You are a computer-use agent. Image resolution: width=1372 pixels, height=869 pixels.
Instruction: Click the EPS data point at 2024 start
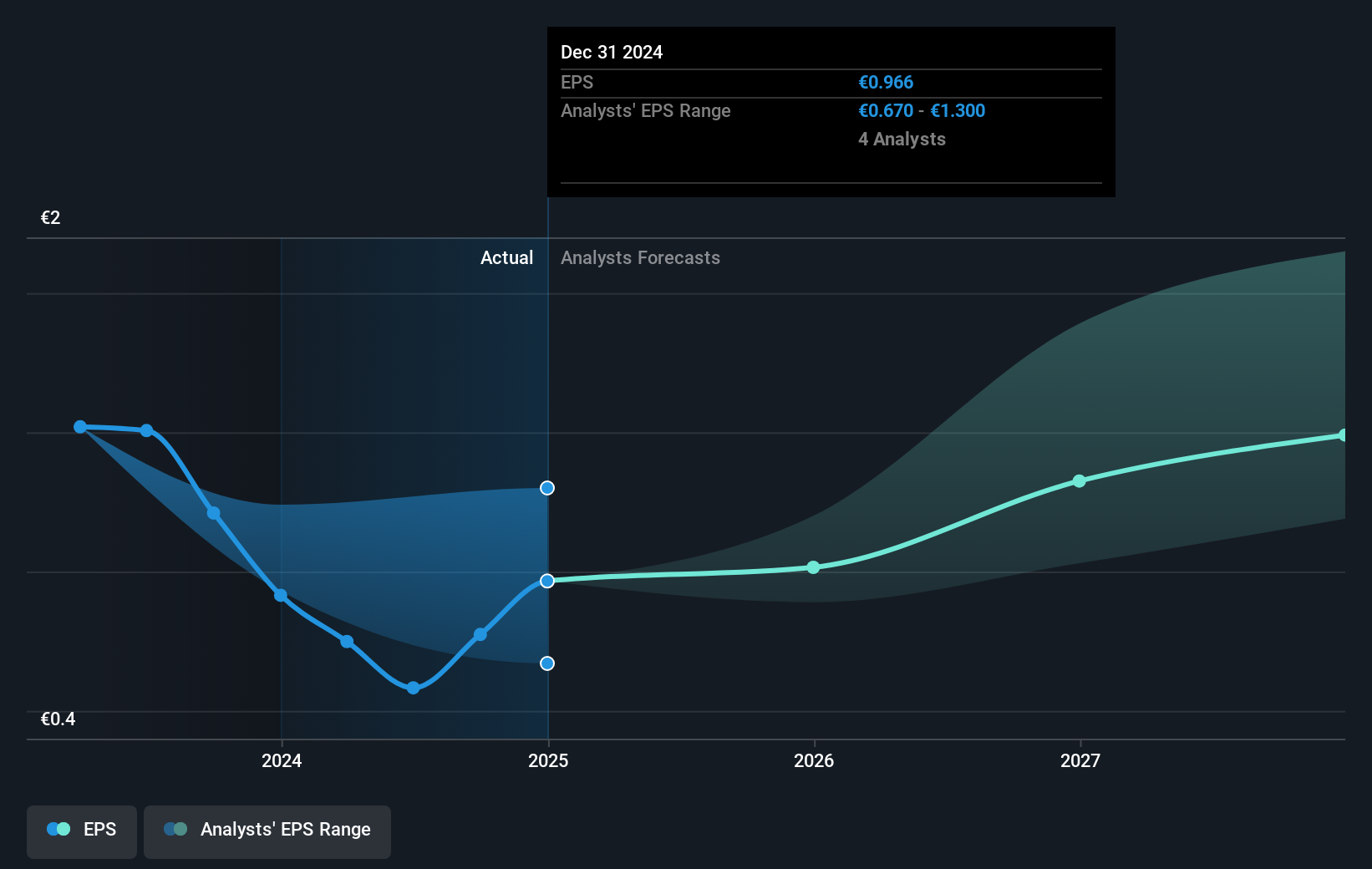281,596
